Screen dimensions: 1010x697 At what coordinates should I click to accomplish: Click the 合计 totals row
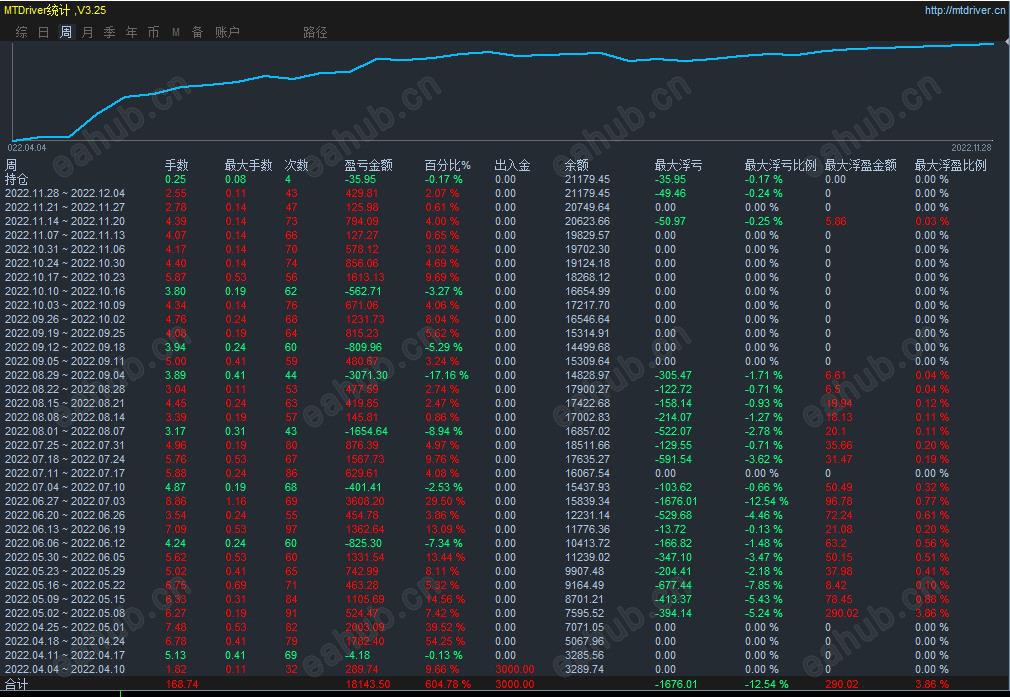pyautogui.click(x=505, y=684)
